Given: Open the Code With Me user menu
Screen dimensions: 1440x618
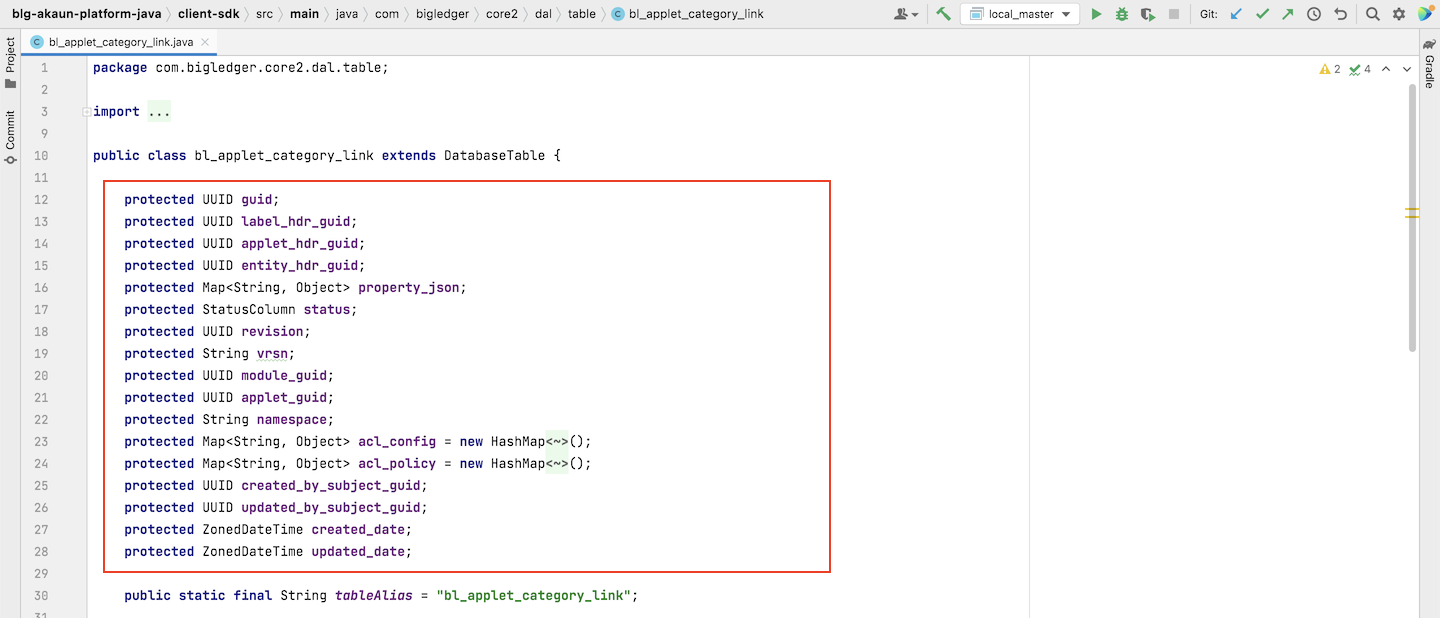Looking at the screenshot, I should point(907,14).
